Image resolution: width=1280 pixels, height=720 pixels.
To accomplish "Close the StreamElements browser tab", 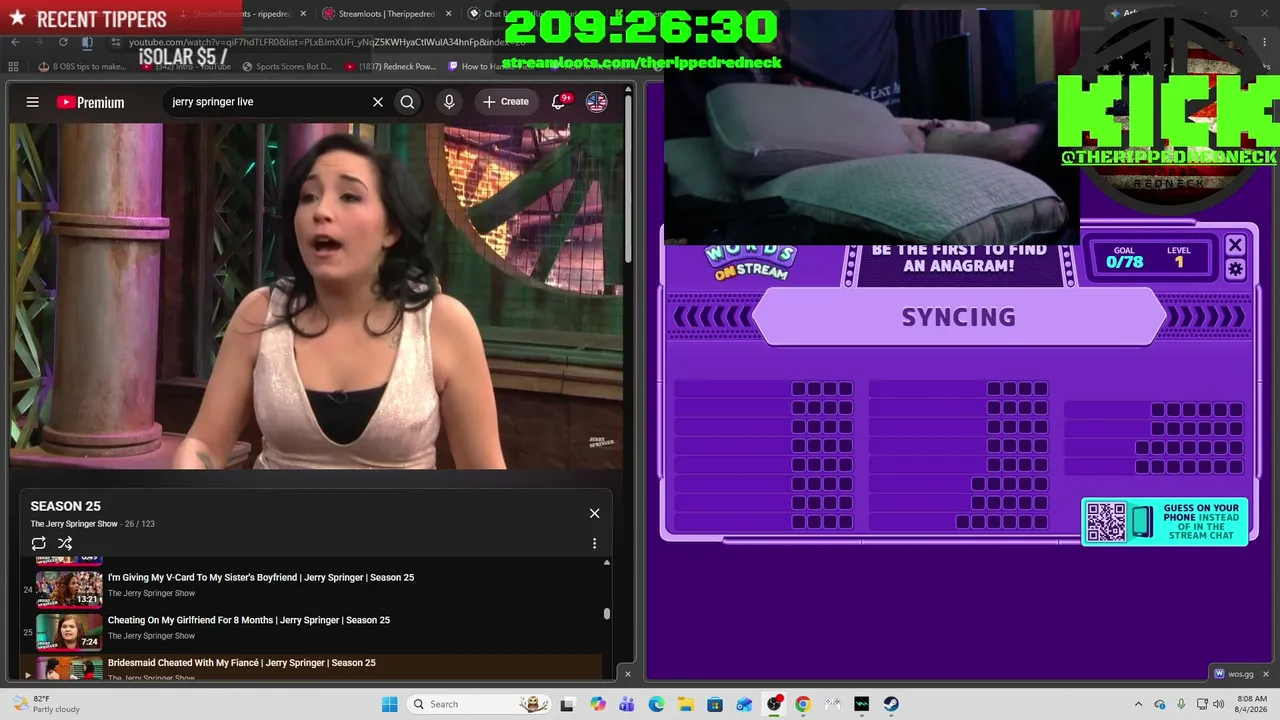I will pyautogui.click(x=303, y=14).
